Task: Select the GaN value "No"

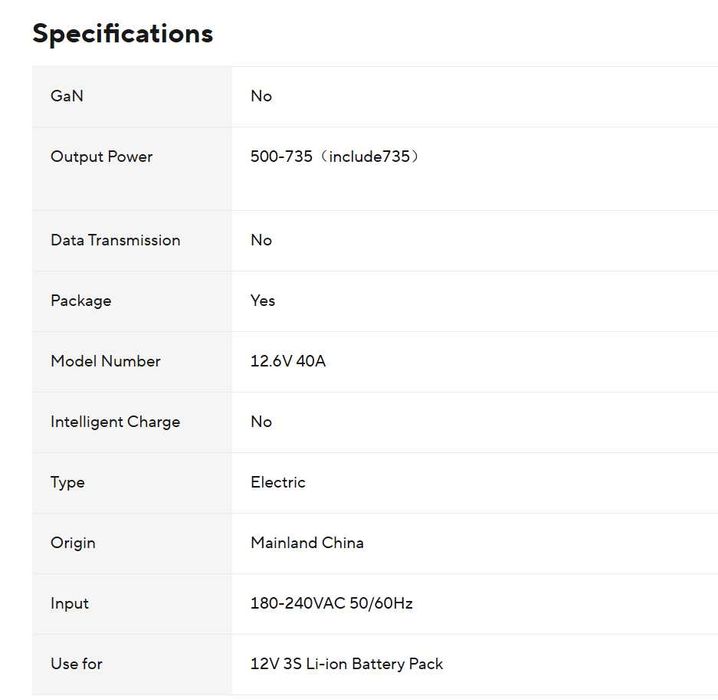Action: point(261,96)
